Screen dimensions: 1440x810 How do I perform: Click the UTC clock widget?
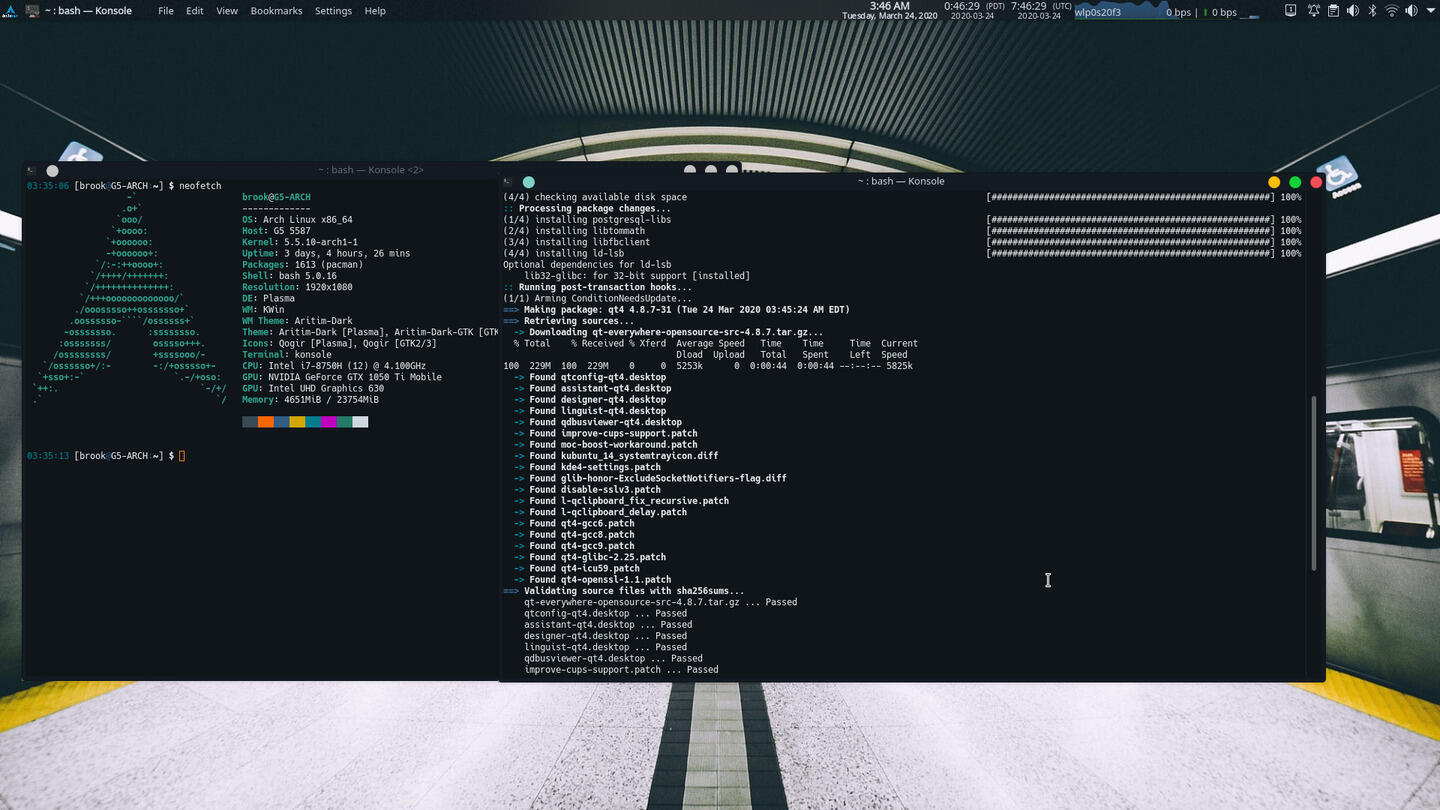[x=1041, y=10]
